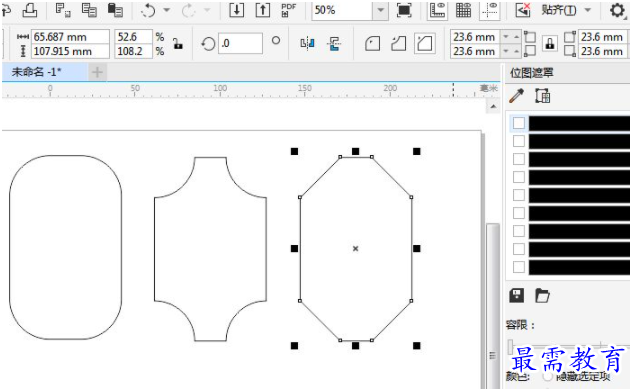Open full-screen preview
Image resolution: width=633 pixels, height=391 pixels.
pyautogui.click(x=404, y=10)
